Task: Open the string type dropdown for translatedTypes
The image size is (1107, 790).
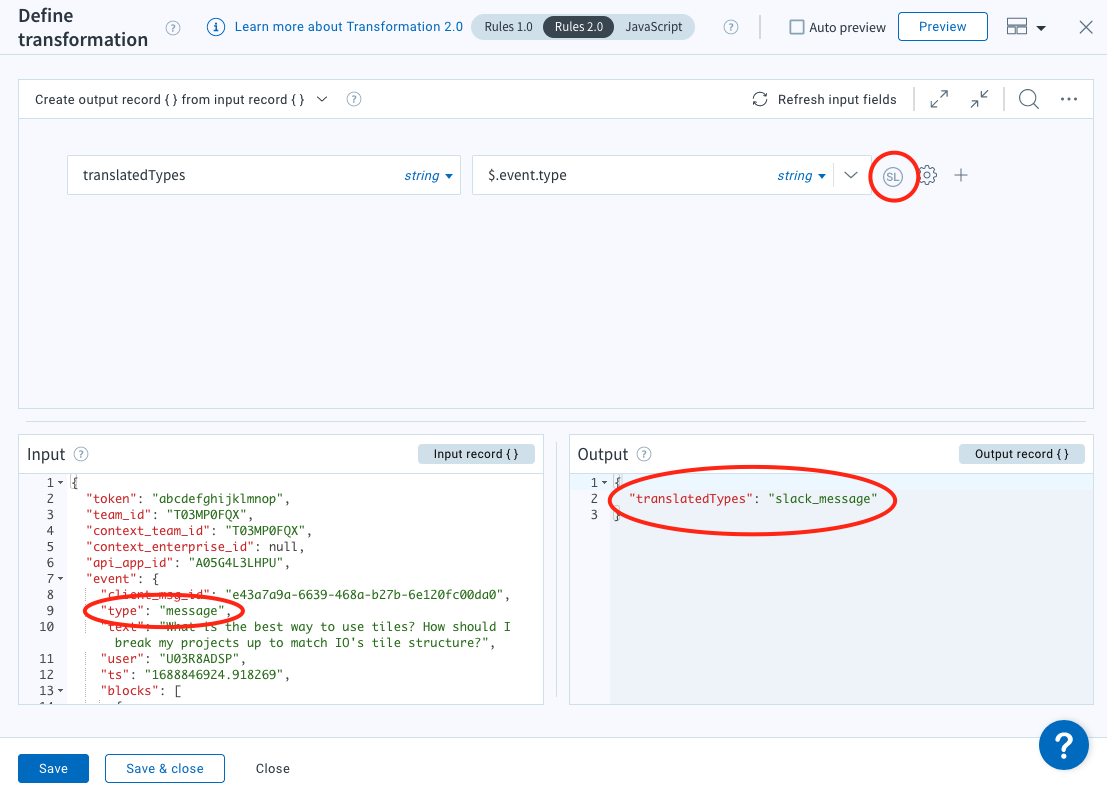Action: [x=428, y=175]
